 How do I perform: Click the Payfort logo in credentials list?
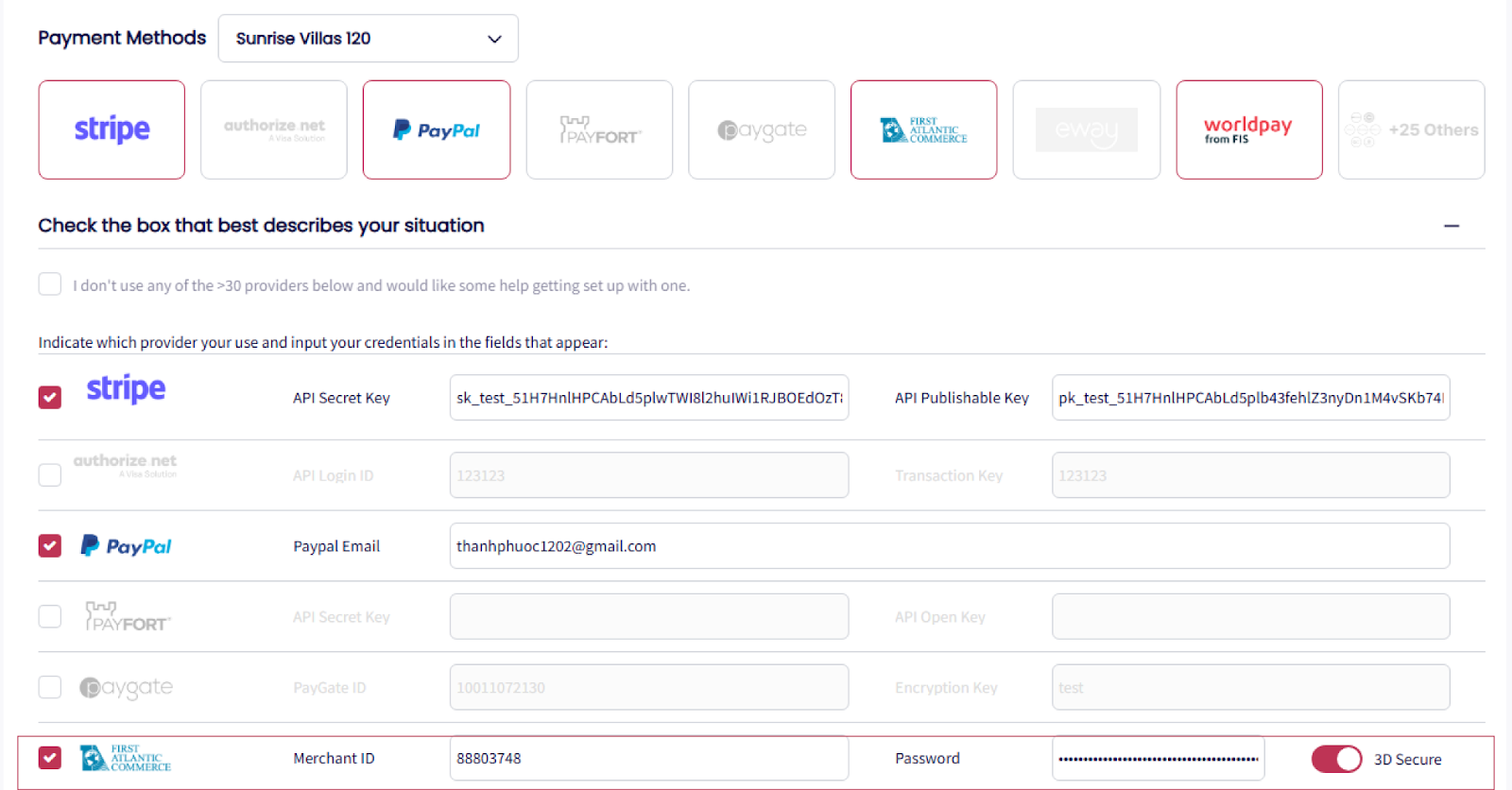[x=128, y=616]
